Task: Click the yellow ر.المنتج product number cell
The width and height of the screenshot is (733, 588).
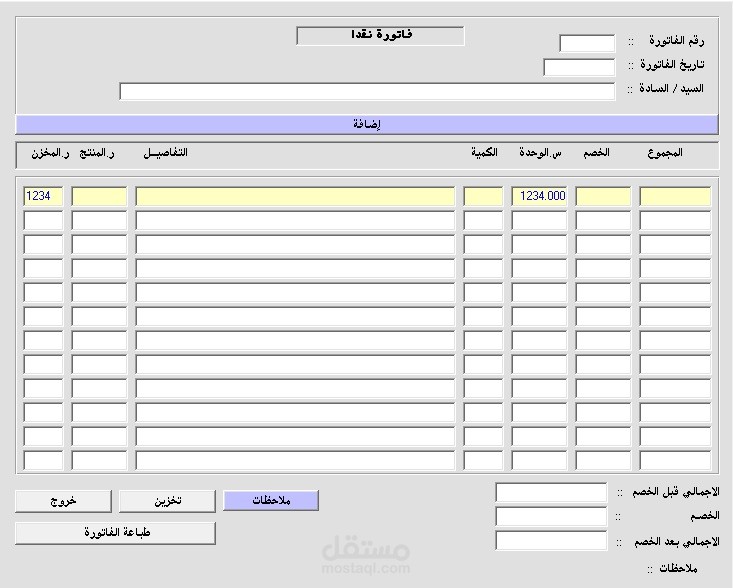Action: pos(99,196)
